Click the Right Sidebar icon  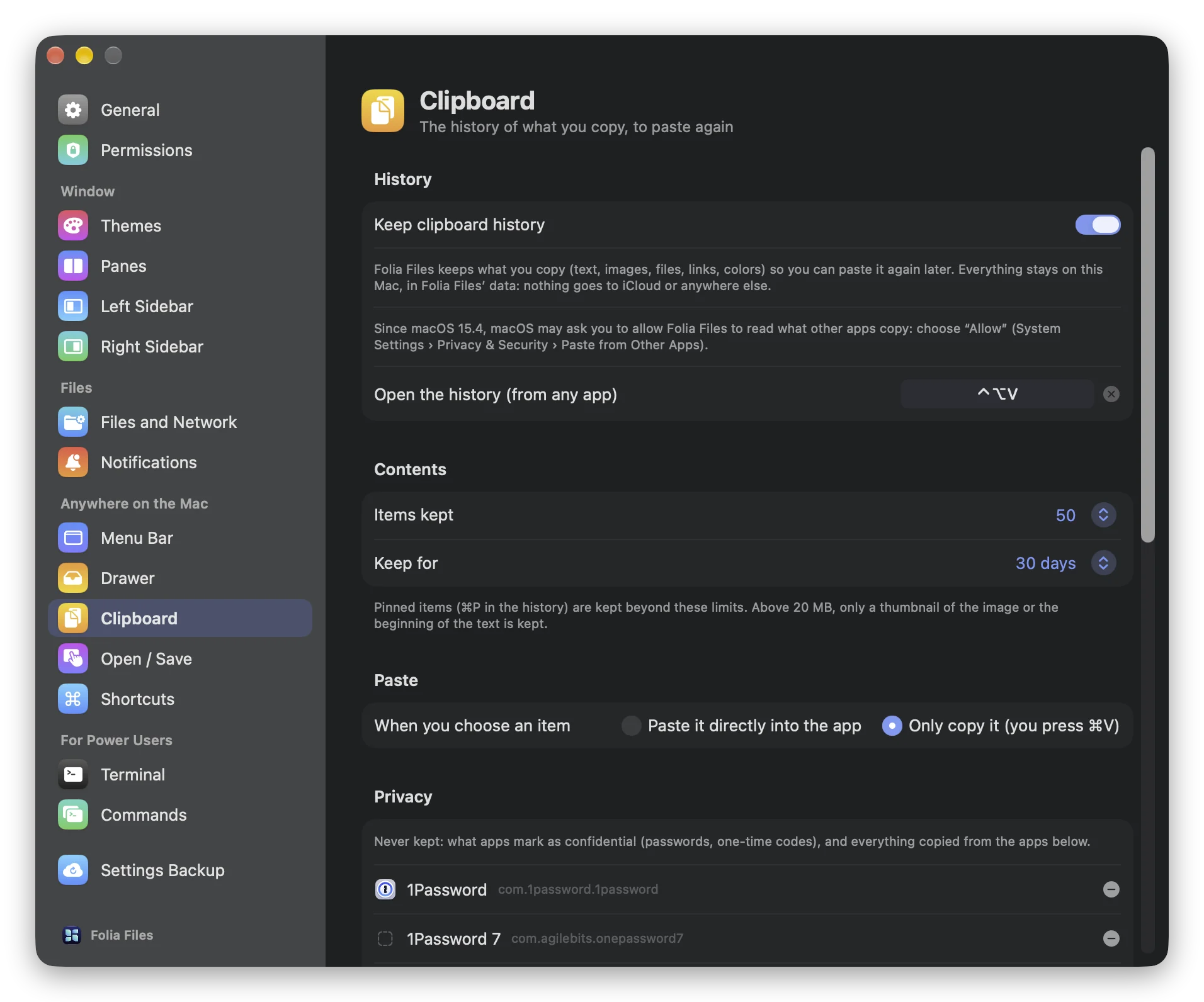pos(73,347)
